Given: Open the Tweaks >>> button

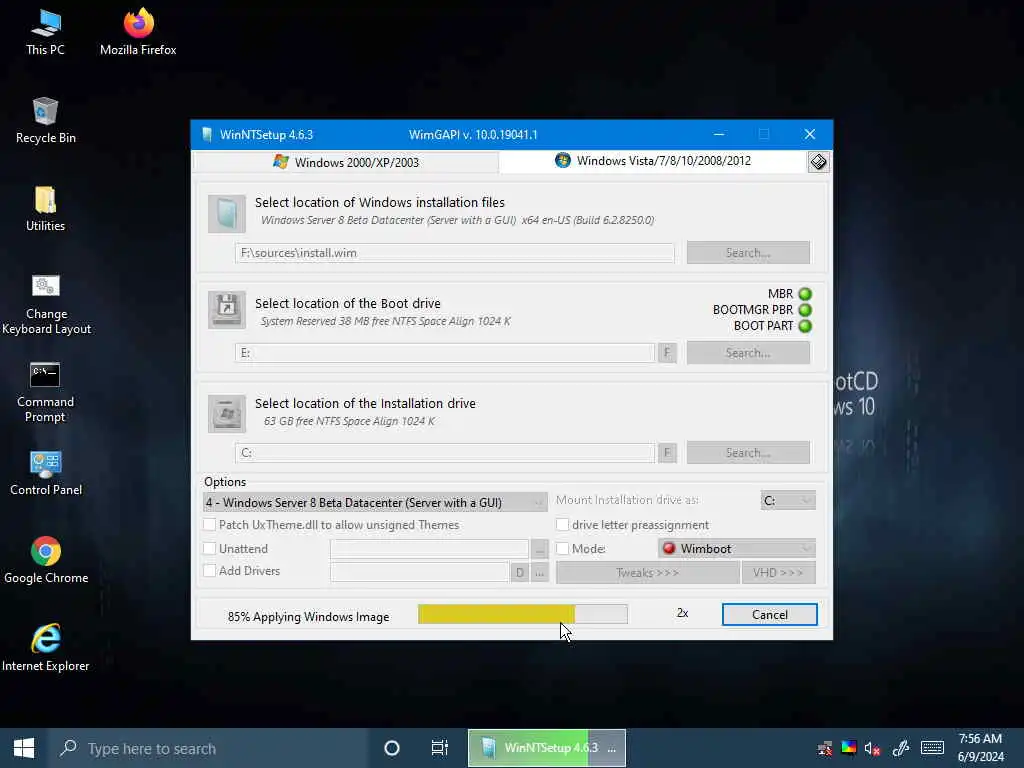Looking at the screenshot, I should (648, 573).
